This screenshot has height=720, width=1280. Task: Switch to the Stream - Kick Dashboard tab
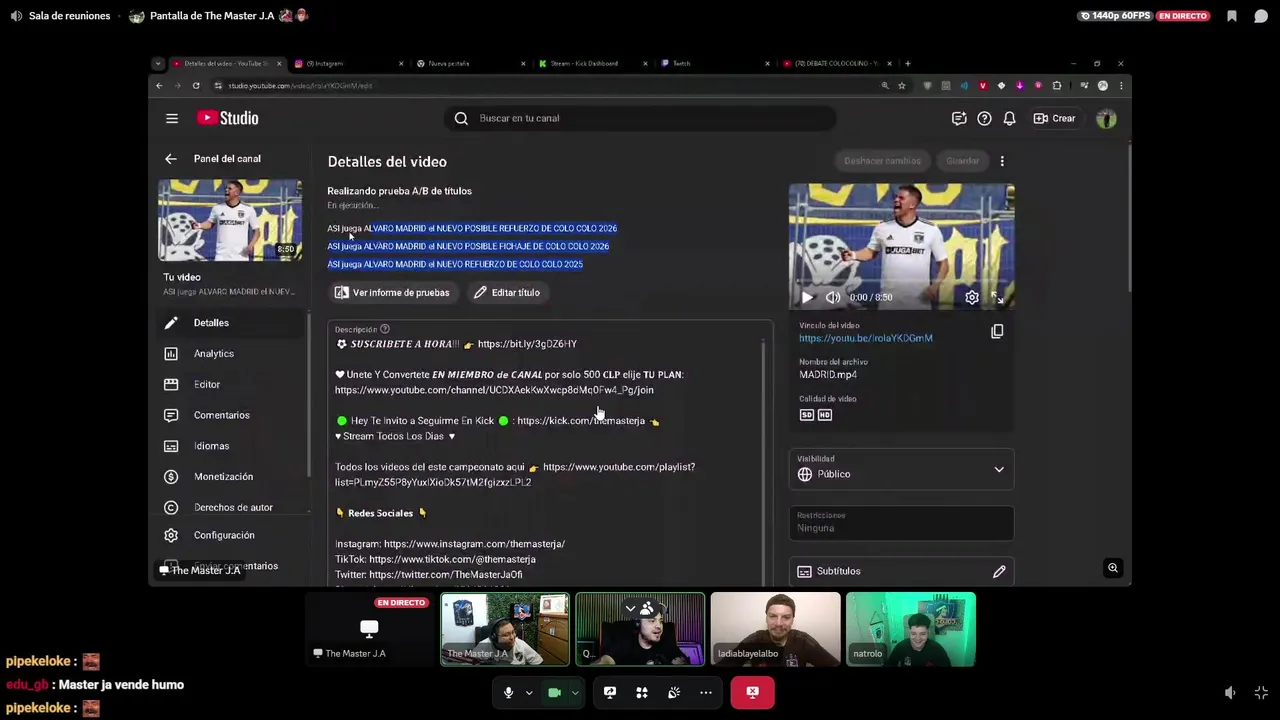592,64
